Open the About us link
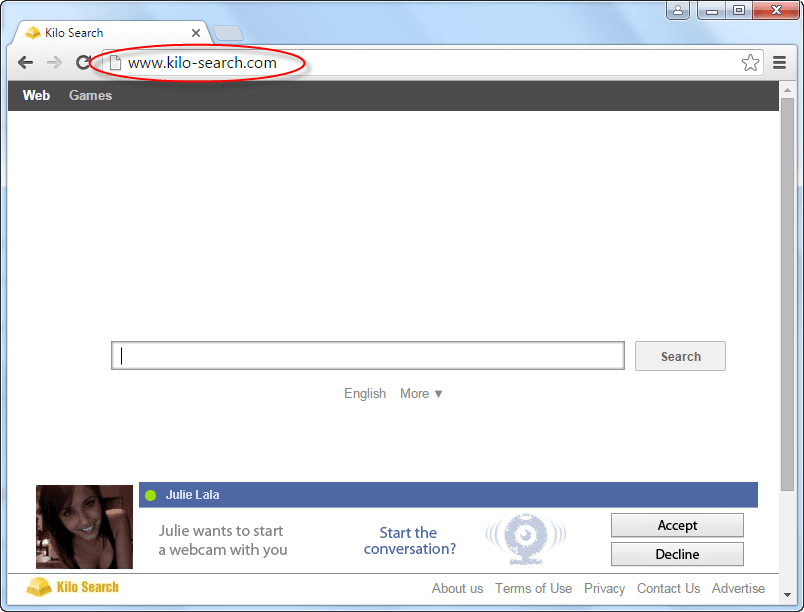This screenshot has height=612, width=804. pos(457,588)
